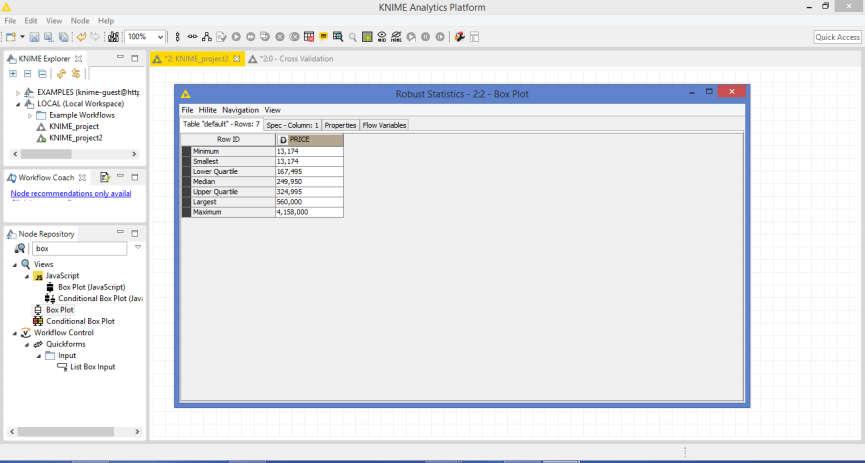Switch to the KNIME_project2 editor tab
Screen dimensions: 865x463
(196, 59)
